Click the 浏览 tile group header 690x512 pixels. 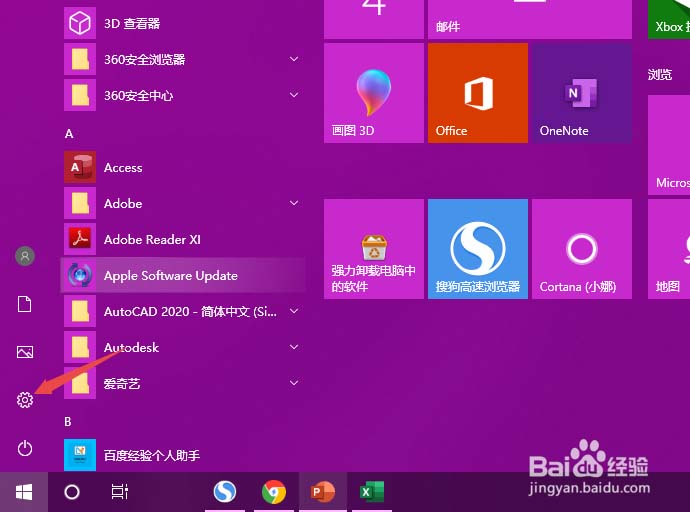click(660, 74)
